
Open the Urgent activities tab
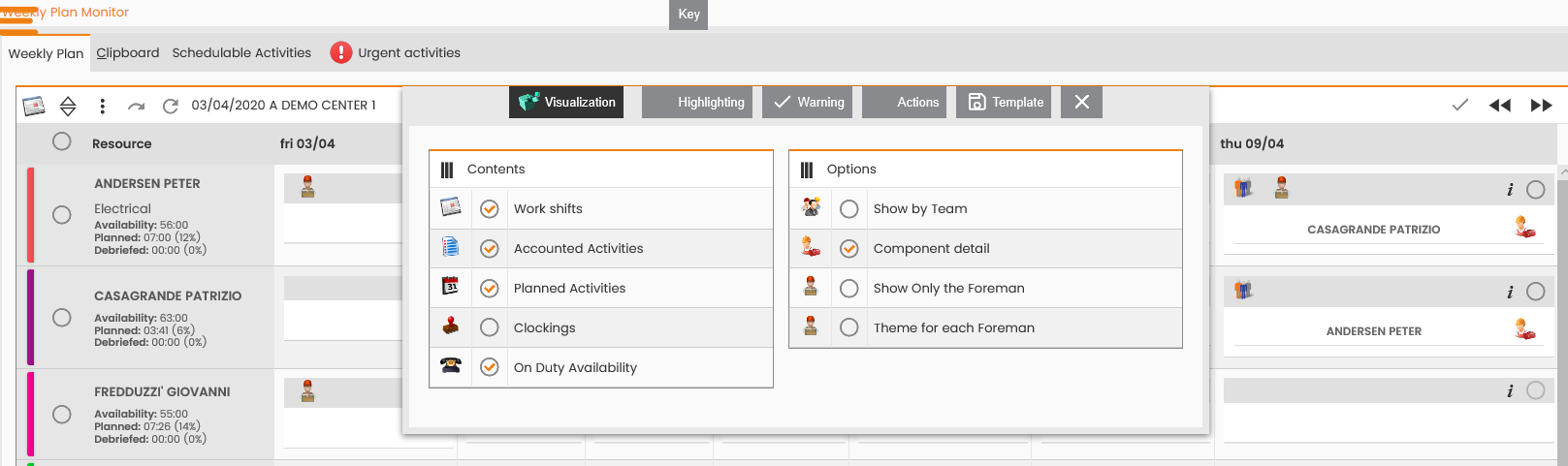point(409,52)
